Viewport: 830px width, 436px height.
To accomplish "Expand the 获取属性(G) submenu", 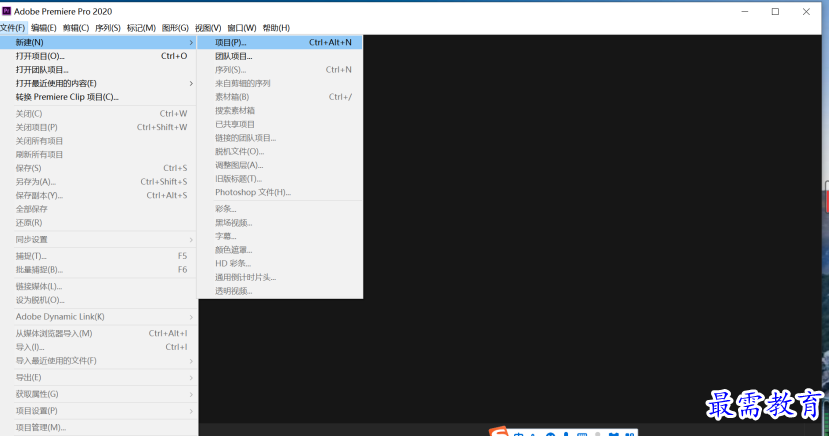I will click(99, 394).
